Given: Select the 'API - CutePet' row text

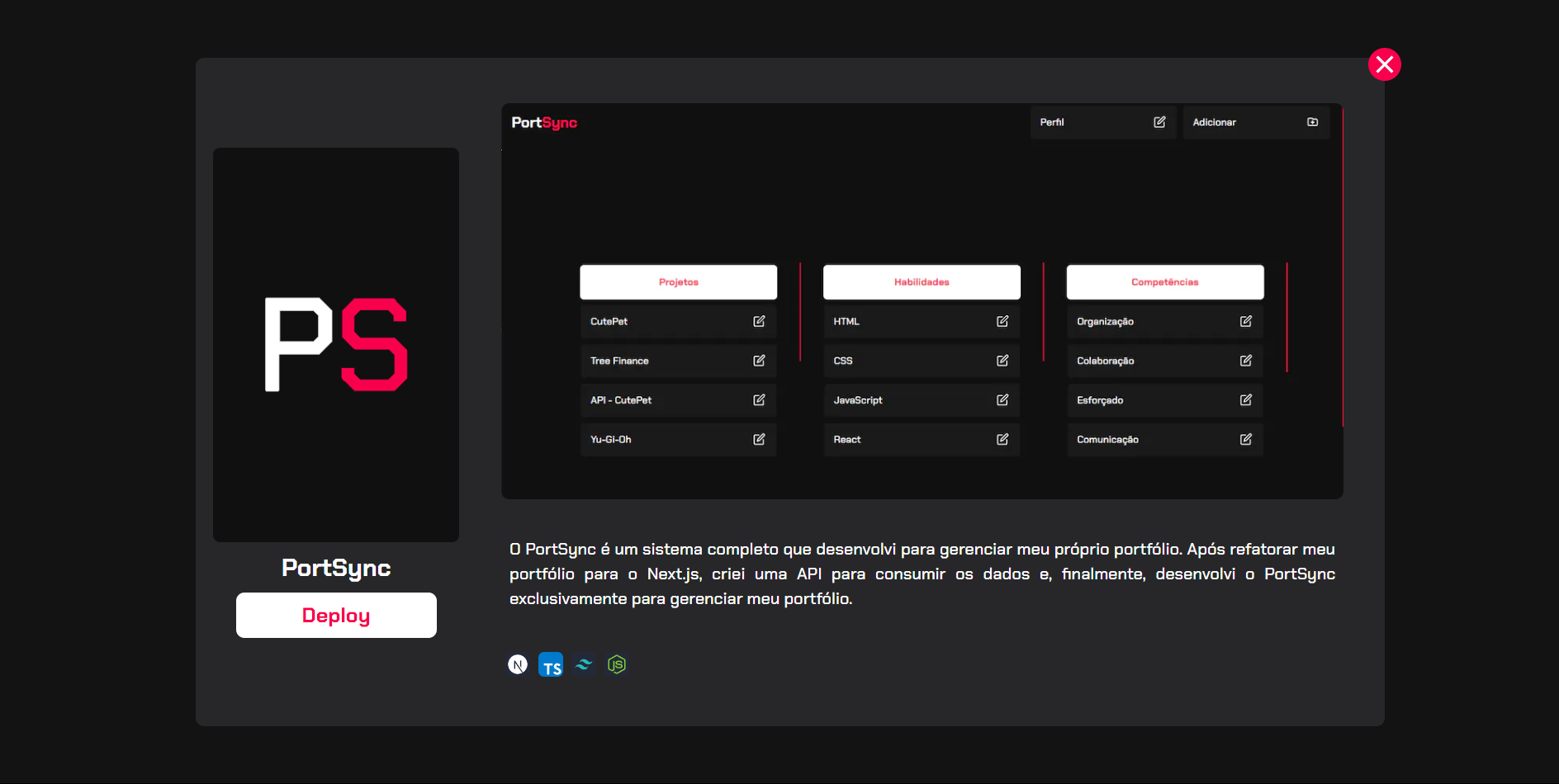Looking at the screenshot, I should pos(621,400).
